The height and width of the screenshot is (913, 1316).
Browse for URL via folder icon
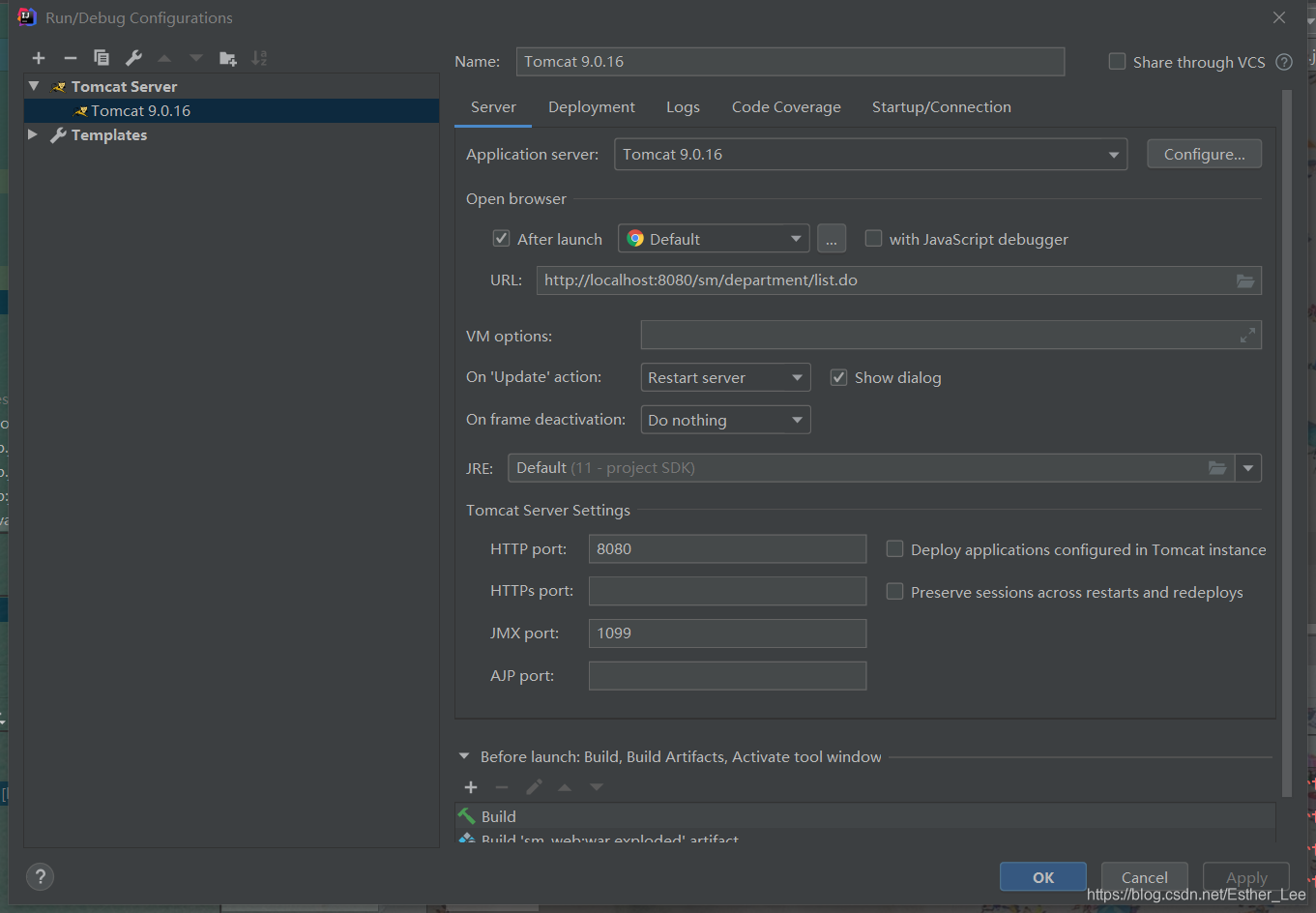tap(1245, 280)
